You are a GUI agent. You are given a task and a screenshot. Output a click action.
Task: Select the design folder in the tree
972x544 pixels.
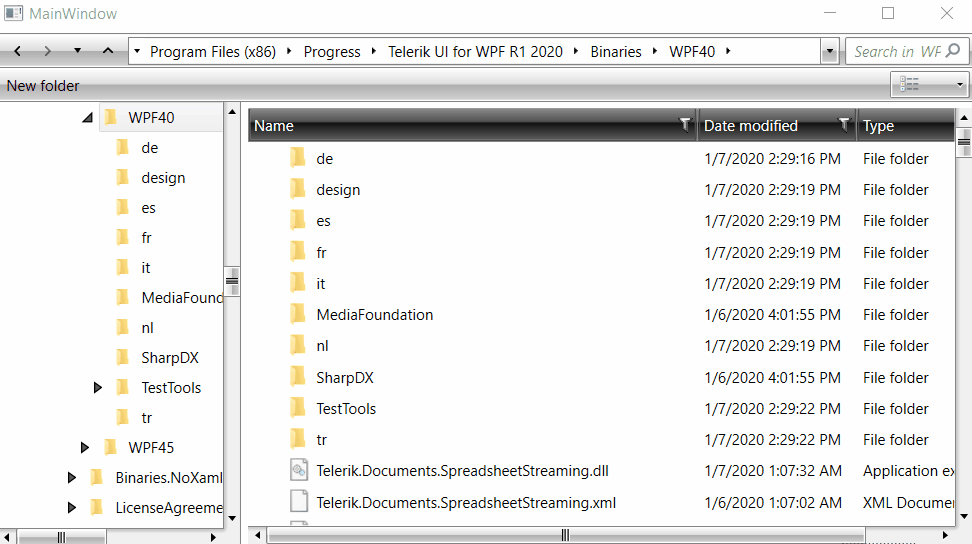coord(163,178)
